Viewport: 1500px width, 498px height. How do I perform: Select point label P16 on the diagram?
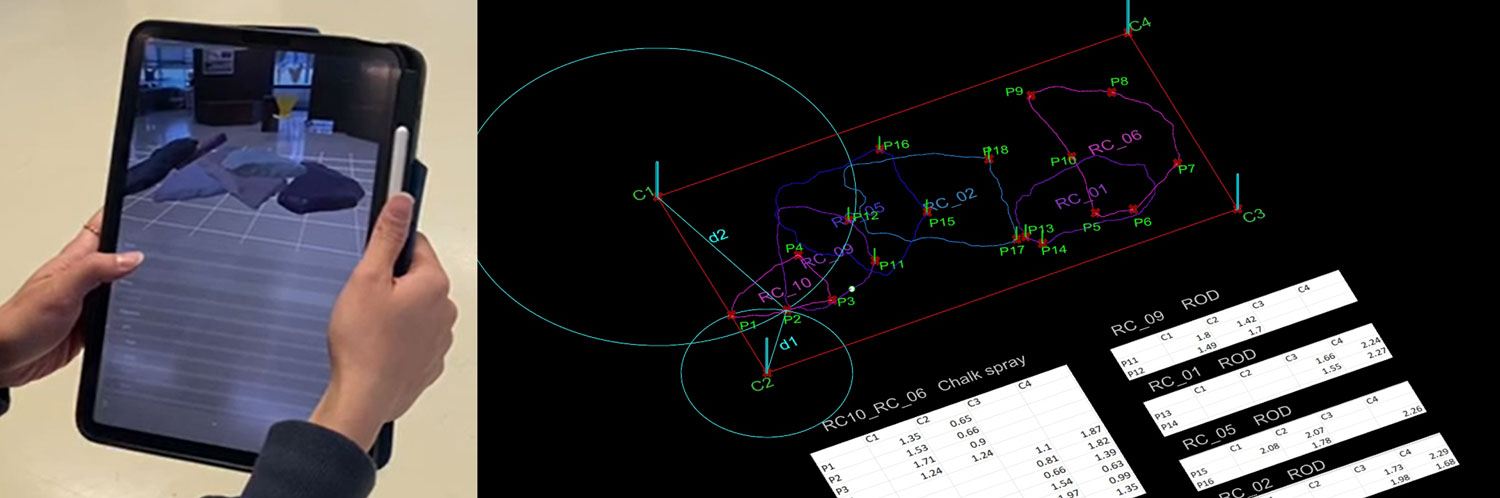897,145
